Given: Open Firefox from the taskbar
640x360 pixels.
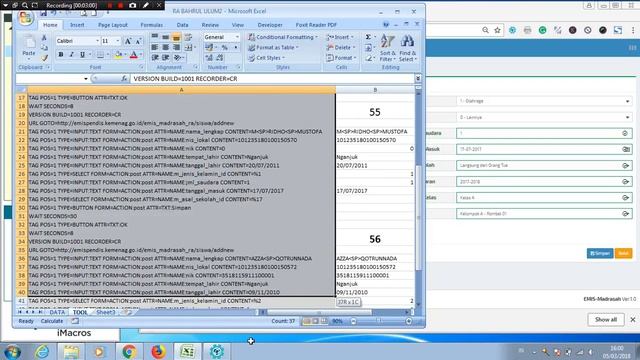Looking at the screenshot, I should pos(158,351).
